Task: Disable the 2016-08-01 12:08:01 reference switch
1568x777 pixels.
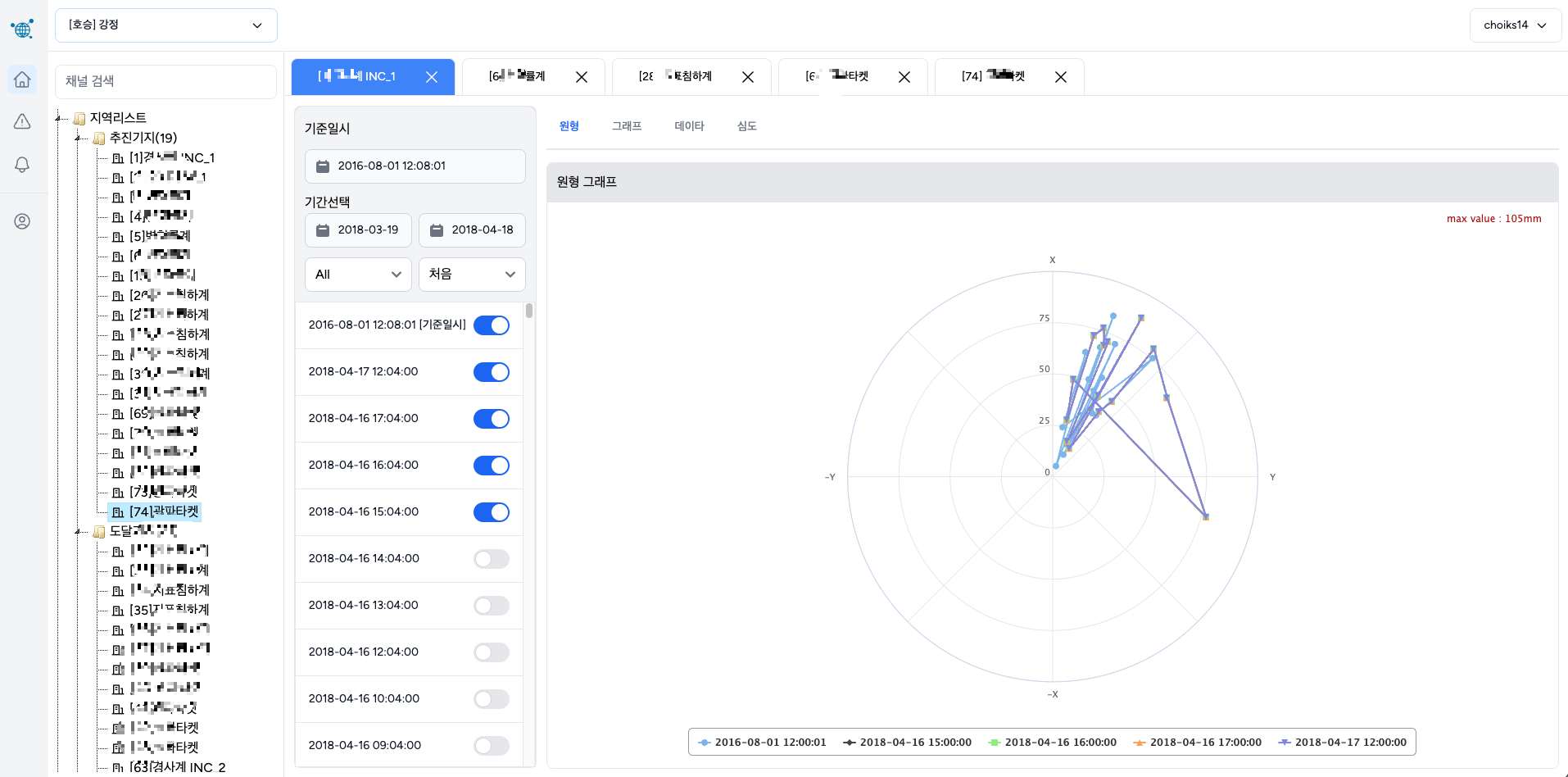Action: [492, 325]
